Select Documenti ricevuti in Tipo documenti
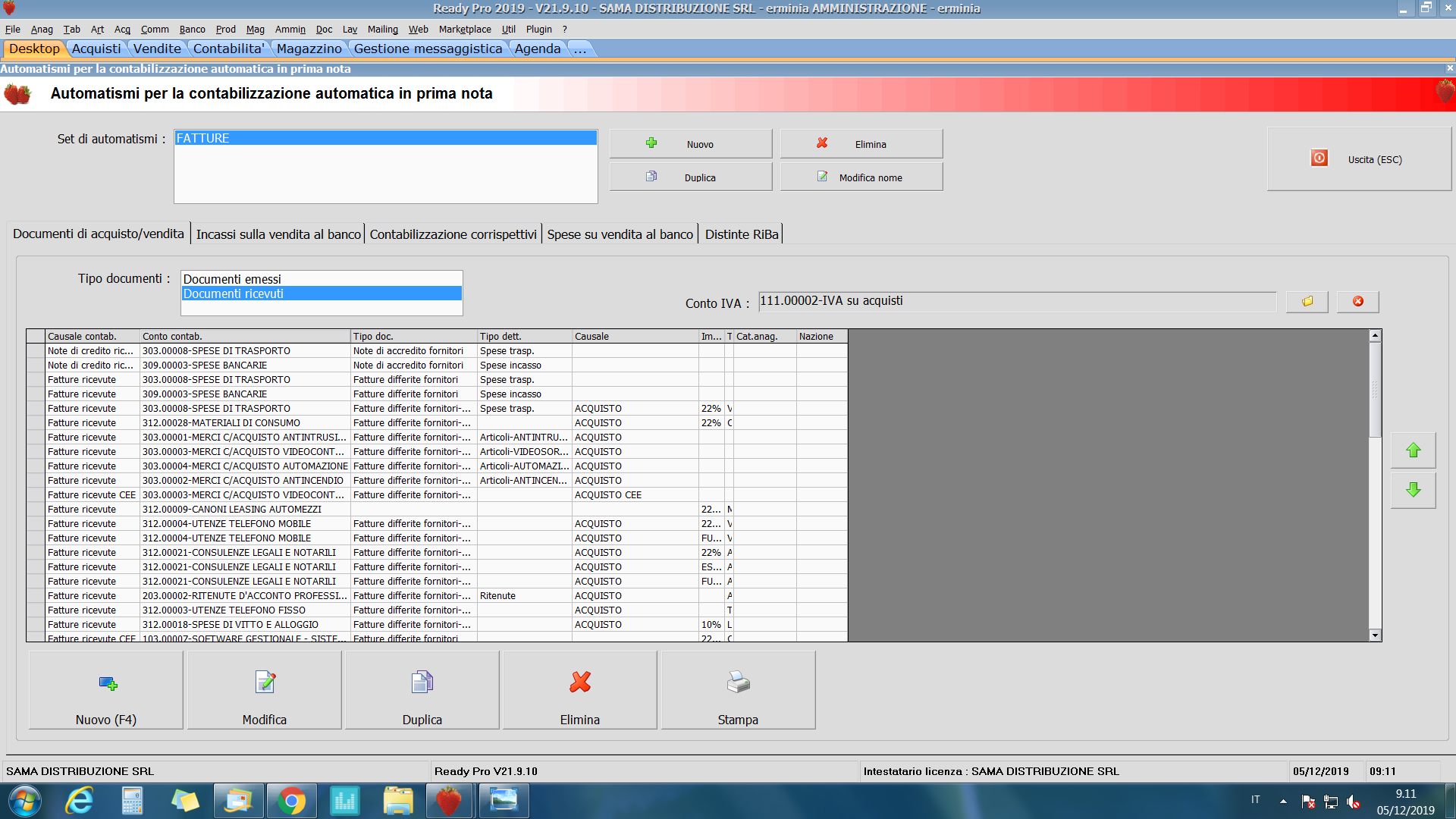1456x819 pixels. (322, 293)
